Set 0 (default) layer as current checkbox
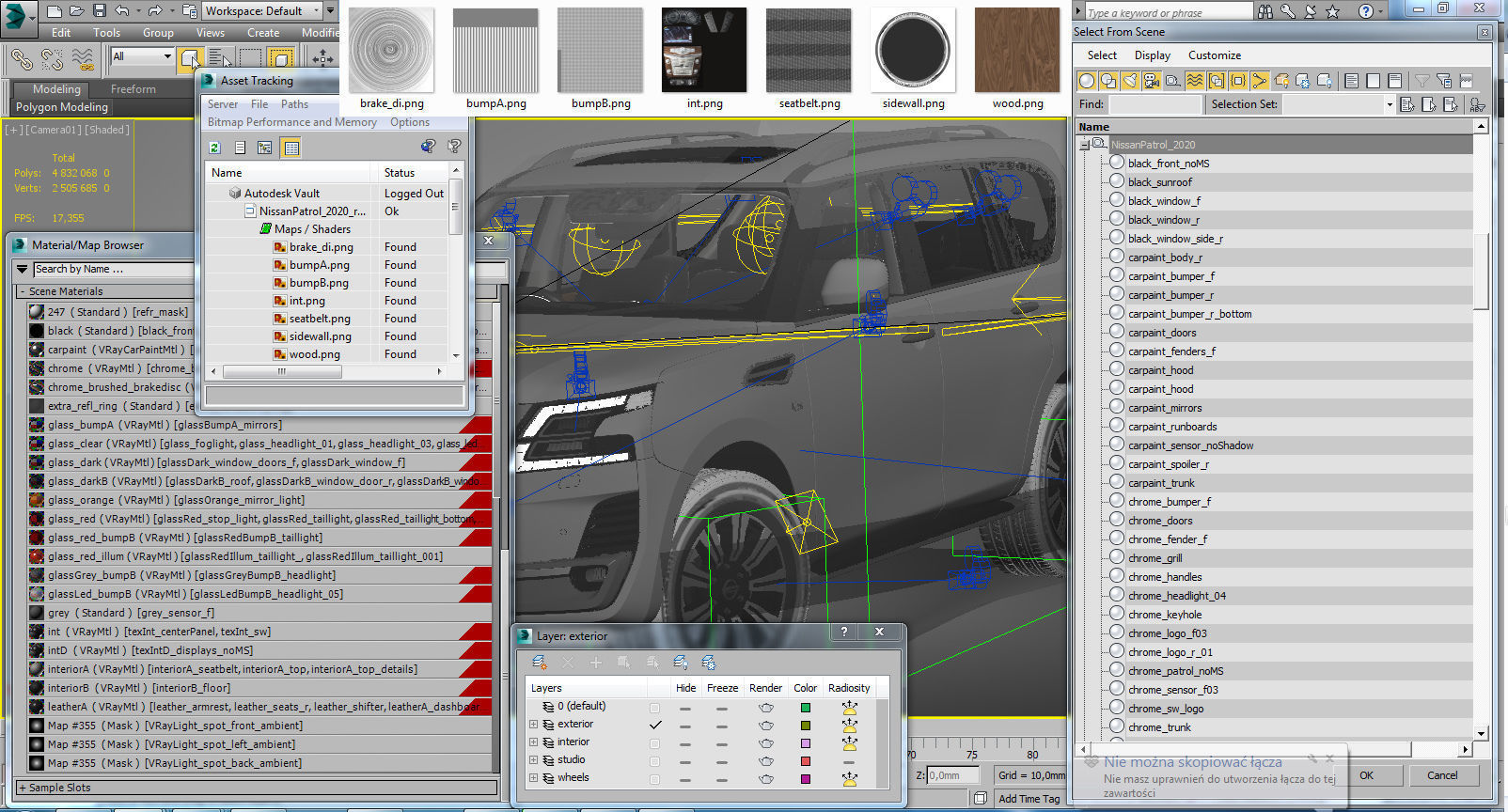Screen dimensions: 1508x812 tap(655, 708)
